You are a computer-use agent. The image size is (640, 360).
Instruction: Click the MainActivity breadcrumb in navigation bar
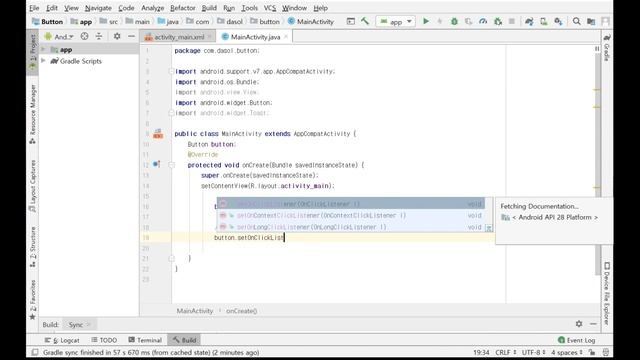(x=311, y=22)
